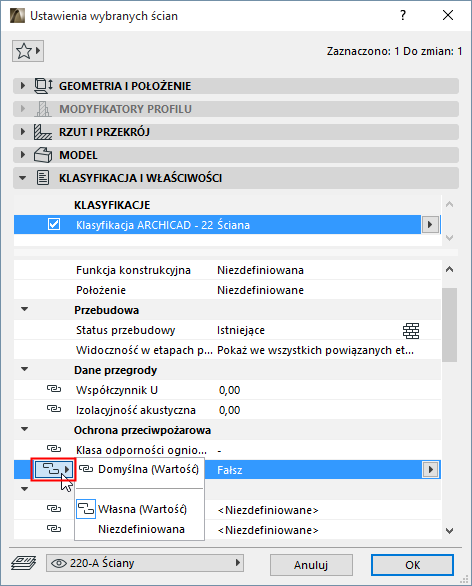Click scroll down arrow of properties list
This screenshot has height=586, width=472.
(450, 531)
